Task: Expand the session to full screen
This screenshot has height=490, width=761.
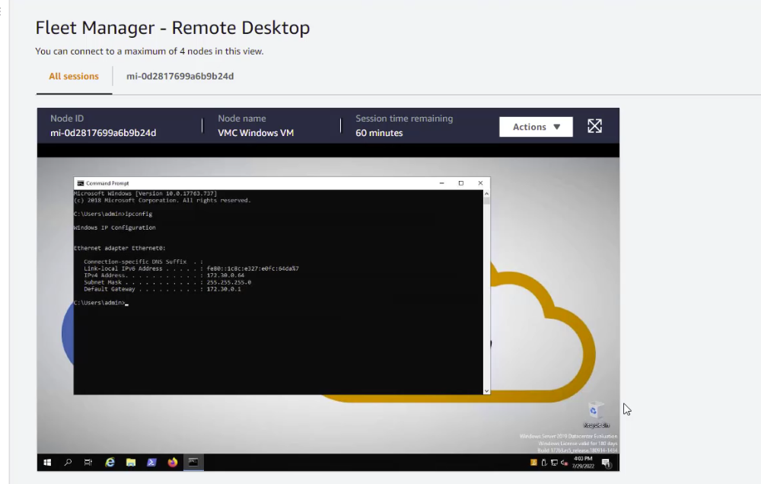Action: point(595,127)
